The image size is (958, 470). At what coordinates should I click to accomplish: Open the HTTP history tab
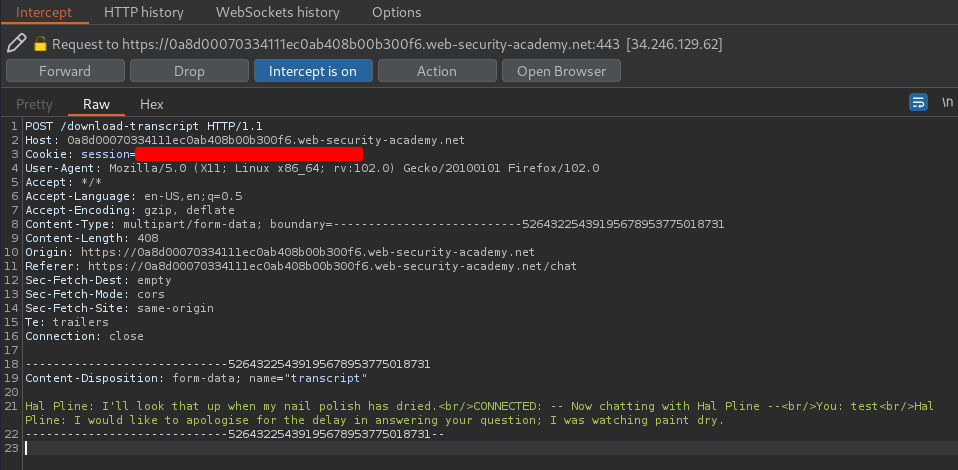point(144,12)
